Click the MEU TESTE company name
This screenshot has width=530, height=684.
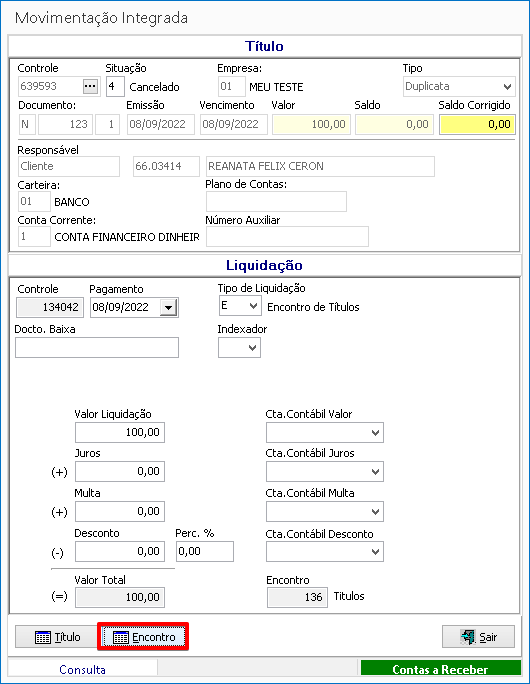coord(276,87)
